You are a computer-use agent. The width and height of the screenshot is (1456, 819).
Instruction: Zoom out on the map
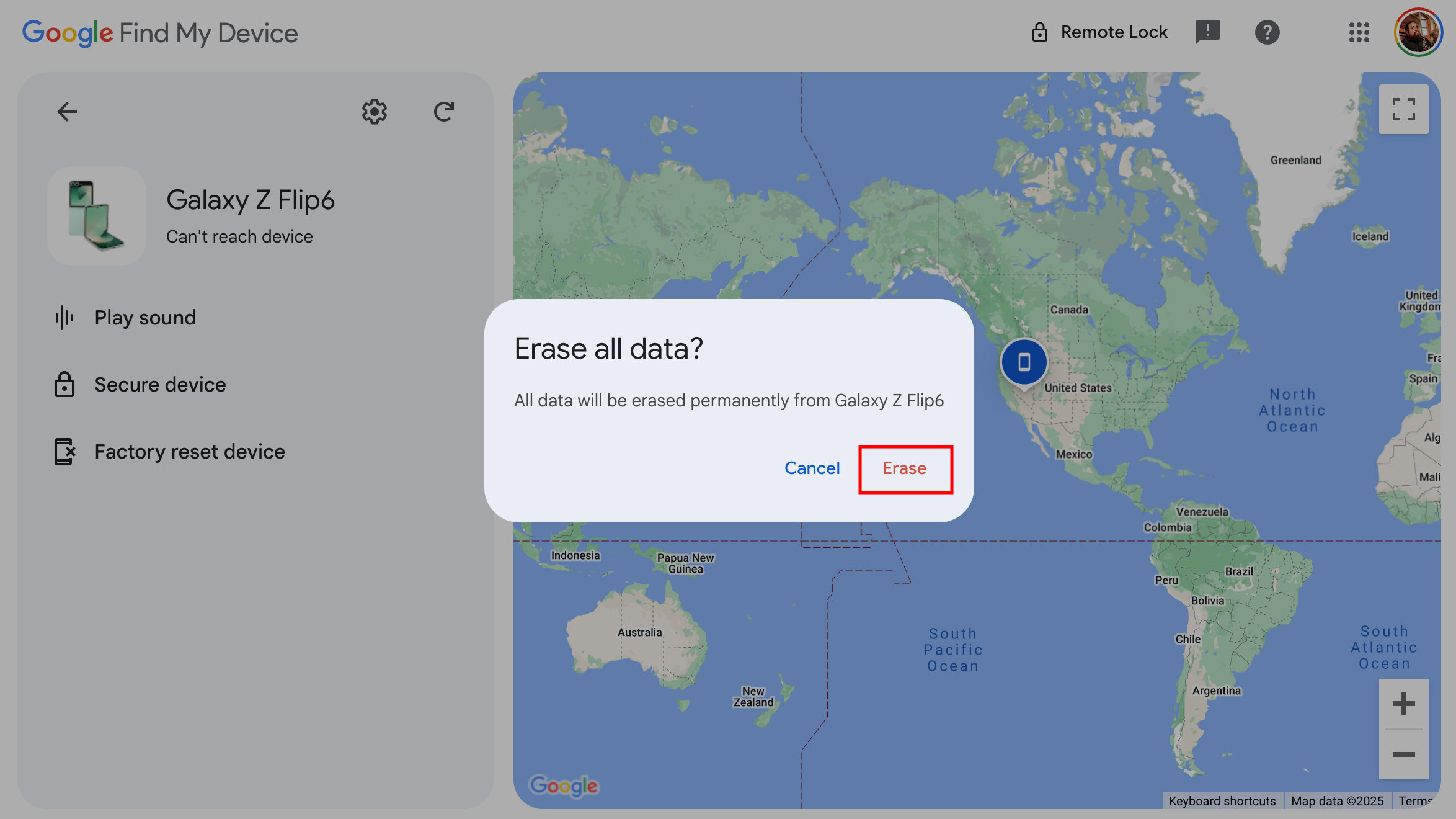tap(1403, 754)
